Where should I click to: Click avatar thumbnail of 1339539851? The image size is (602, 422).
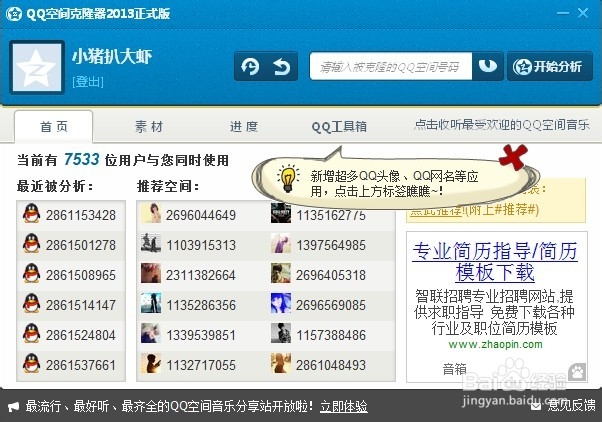pyautogui.click(x=151, y=333)
